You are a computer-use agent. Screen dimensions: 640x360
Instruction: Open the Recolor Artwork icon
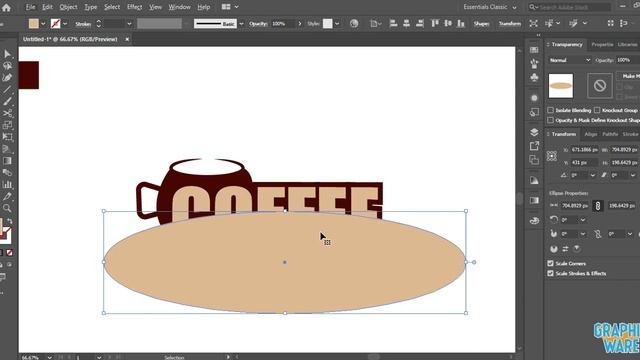pos(354,24)
